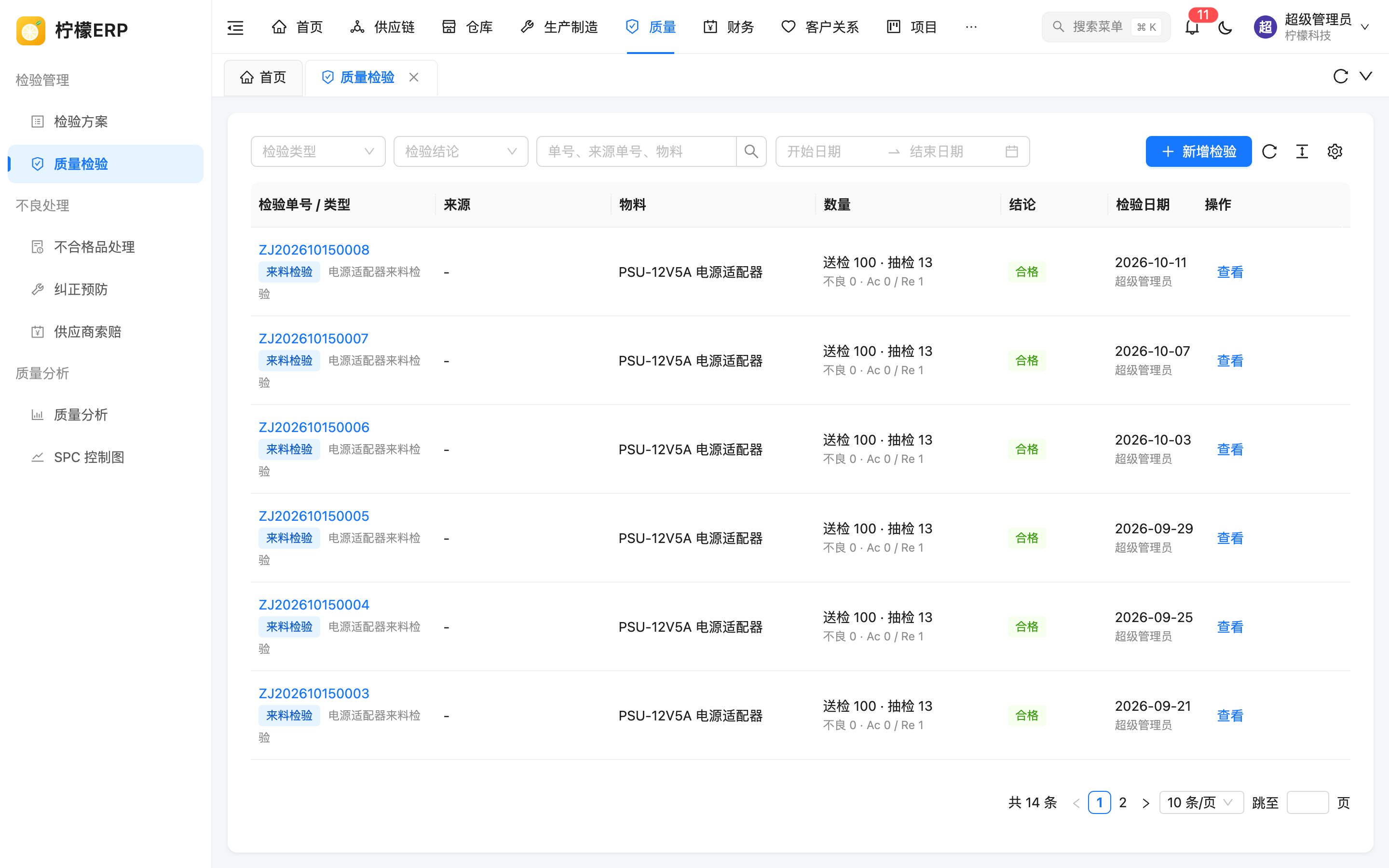Show more top menu items

971,27
